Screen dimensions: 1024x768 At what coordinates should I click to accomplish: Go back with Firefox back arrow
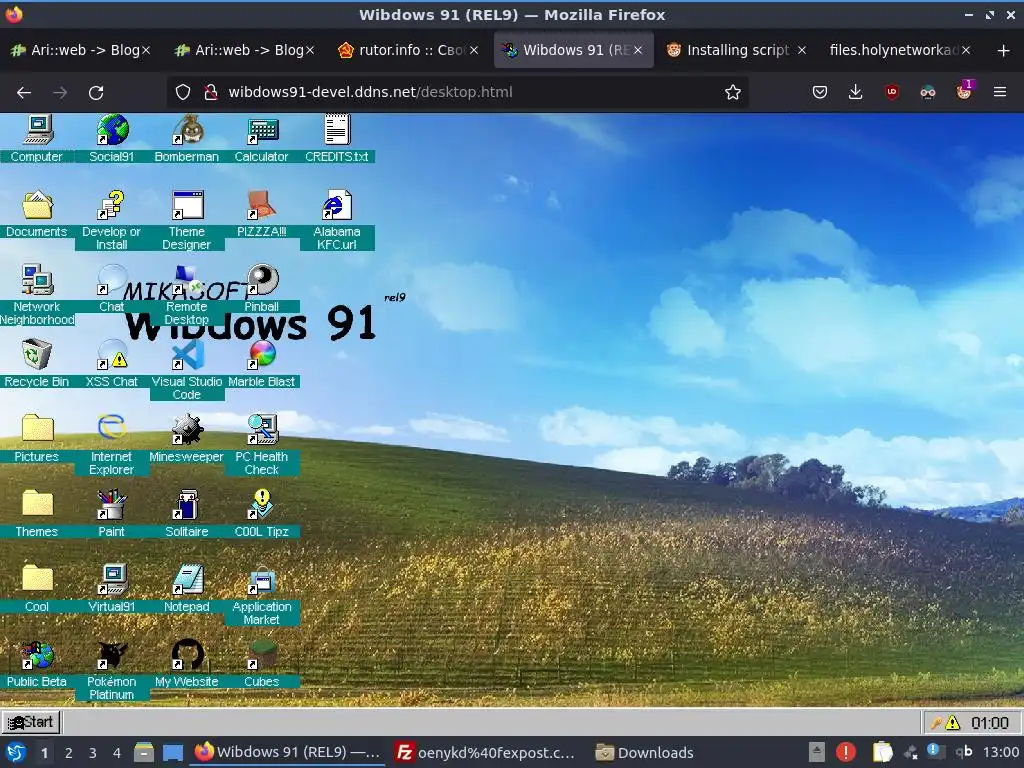(24, 93)
